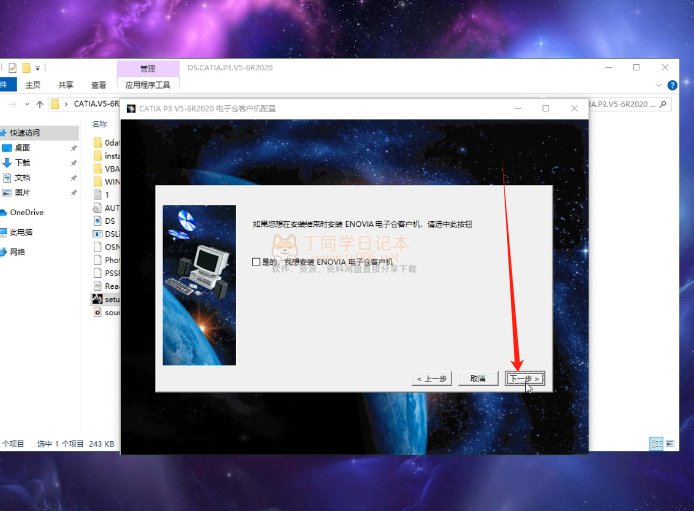The image size is (694, 511).
Task: Enable the ENOVIA vault client install checkbox
Action: (x=256, y=261)
